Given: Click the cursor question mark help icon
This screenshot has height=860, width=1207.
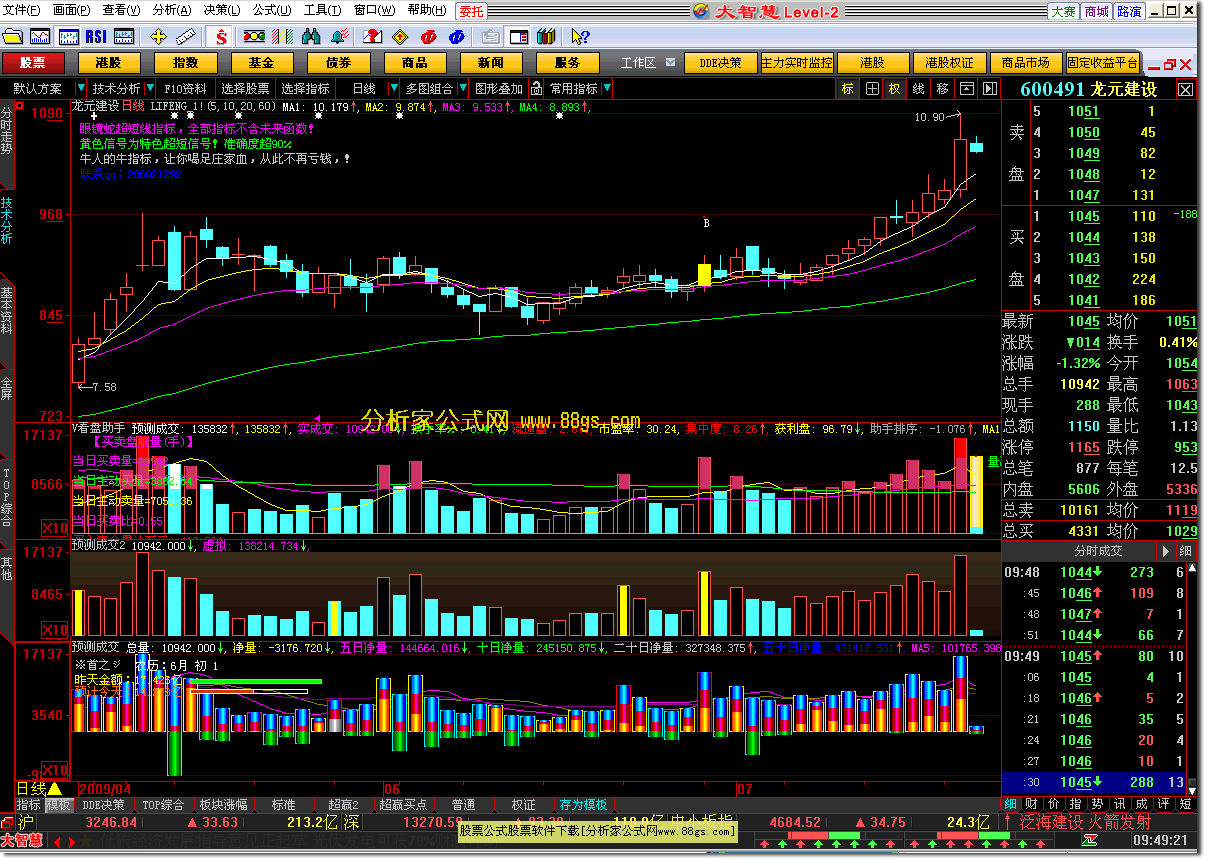Looking at the screenshot, I should coord(580,37).
